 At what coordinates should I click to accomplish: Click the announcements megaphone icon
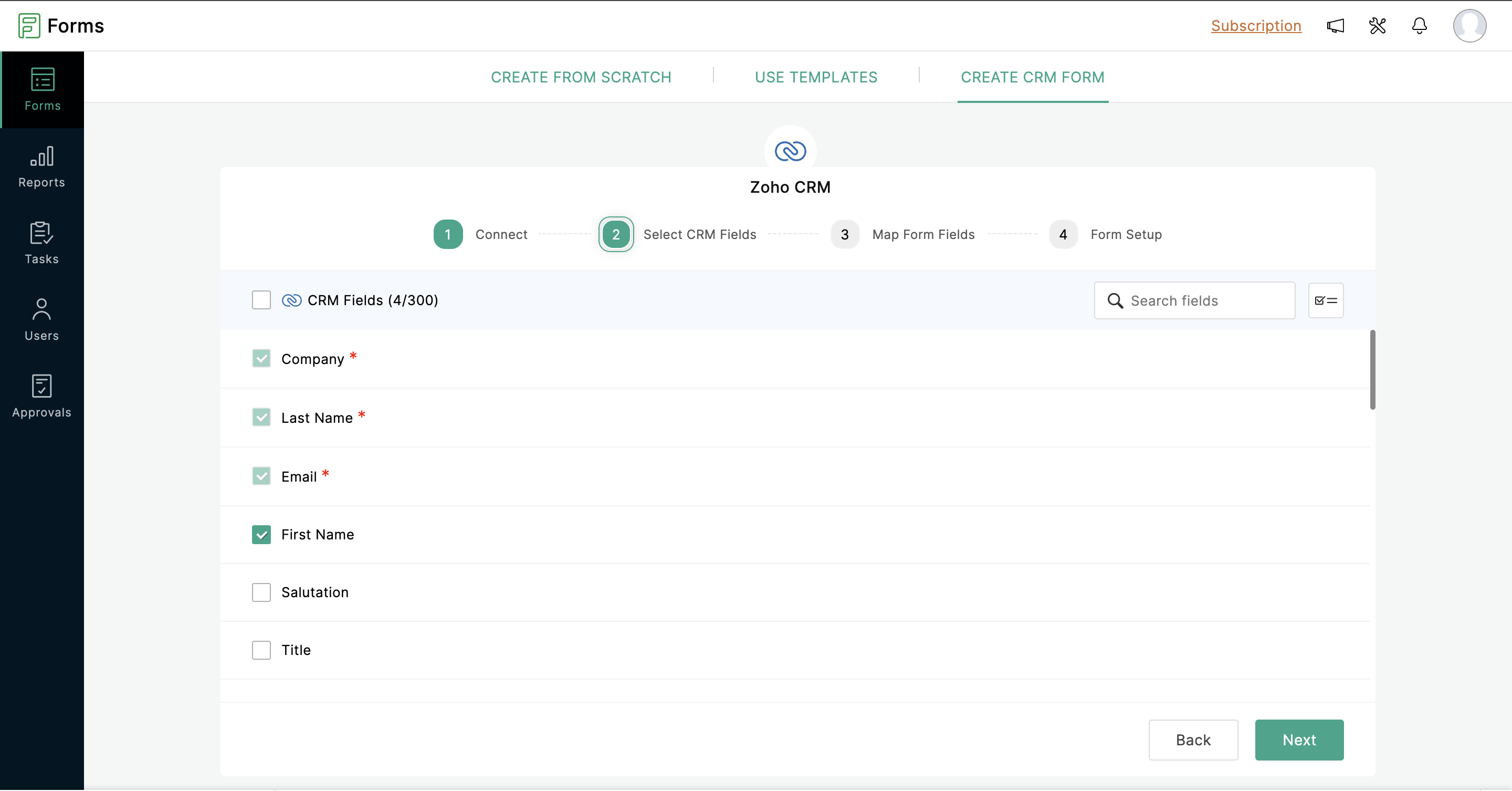[1335, 26]
